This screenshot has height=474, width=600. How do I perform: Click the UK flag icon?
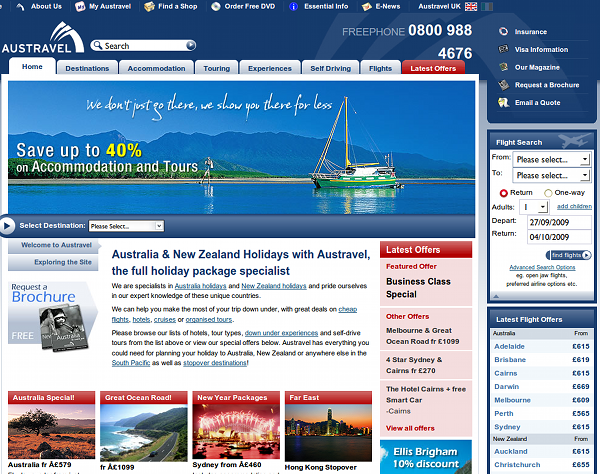click(471, 7)
